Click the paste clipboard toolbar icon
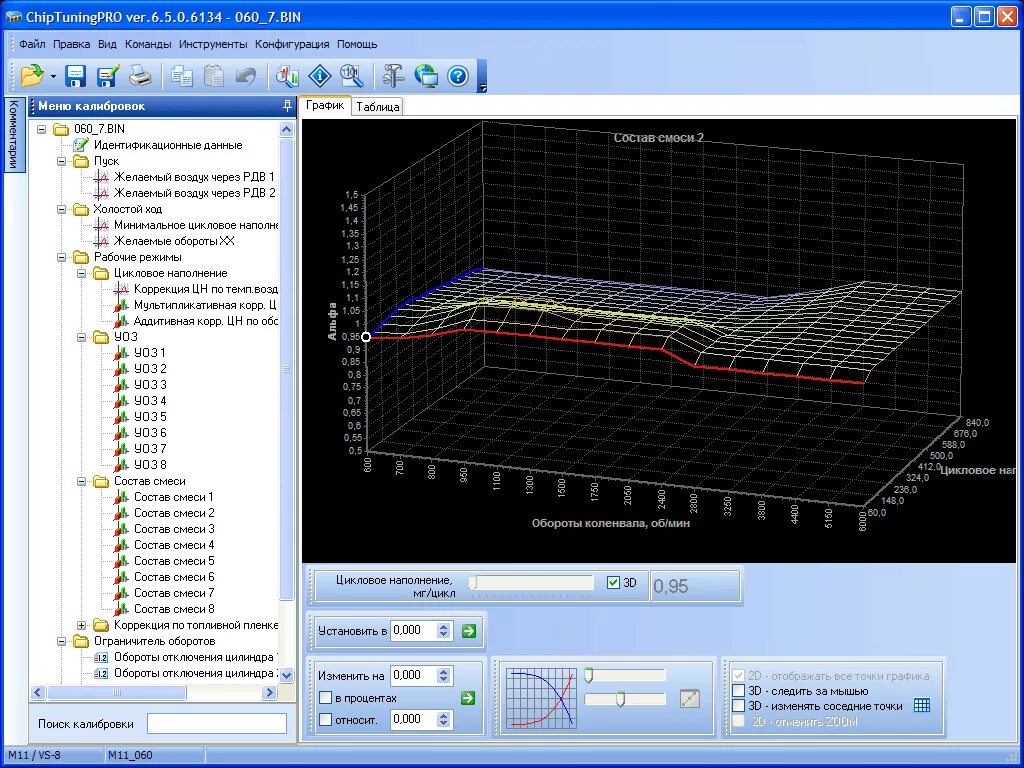 [214, 76]
